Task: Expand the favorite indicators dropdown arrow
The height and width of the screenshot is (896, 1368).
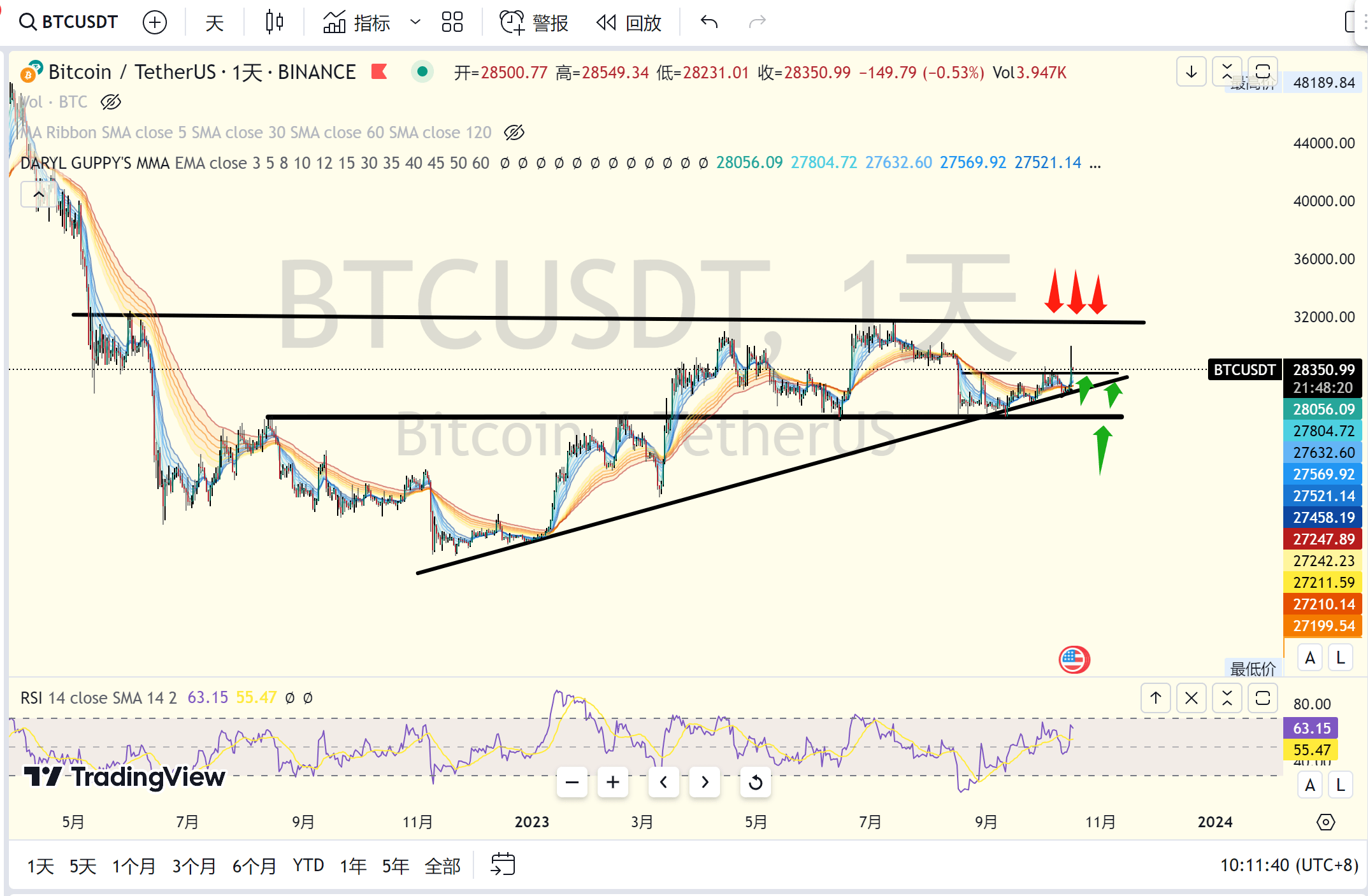Action: (x=415, y=22)
